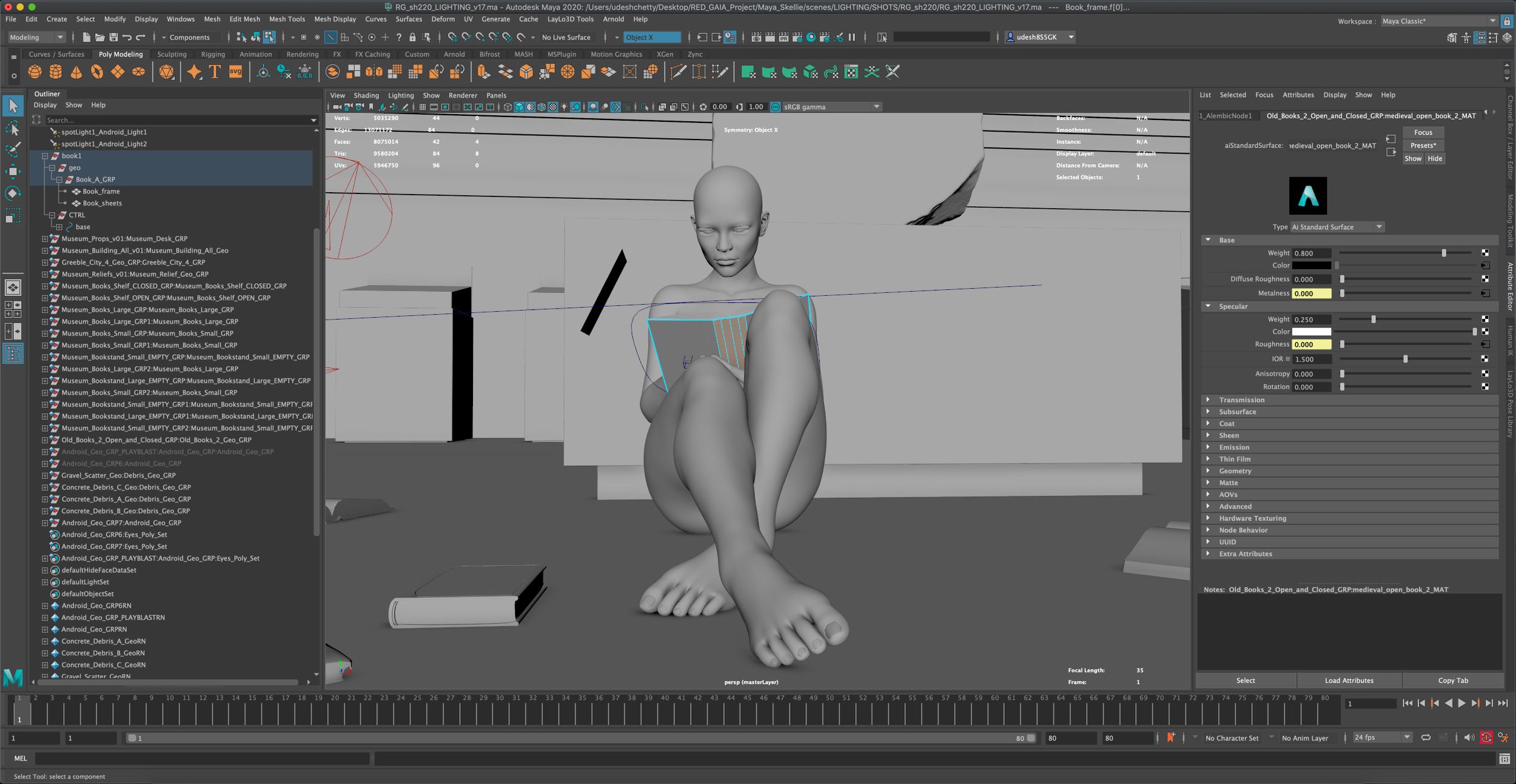Click the Play forwards playback button
Image resolution: width=1516 pixels, height=784 pixels.
pyautogui.click(x=1461, y=703)
